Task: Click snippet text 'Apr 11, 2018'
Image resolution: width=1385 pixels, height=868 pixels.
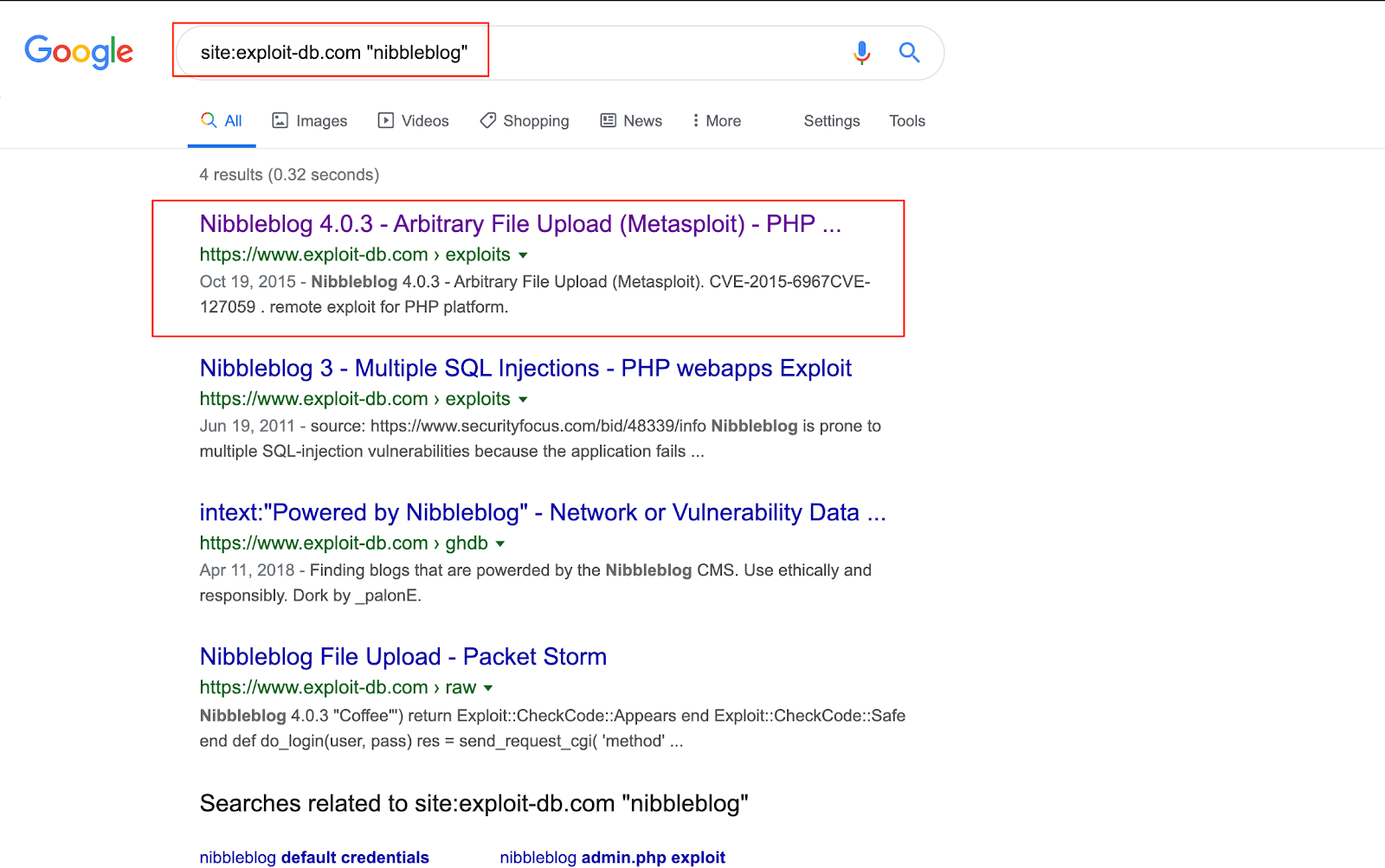Action: (x=248, y=570)
